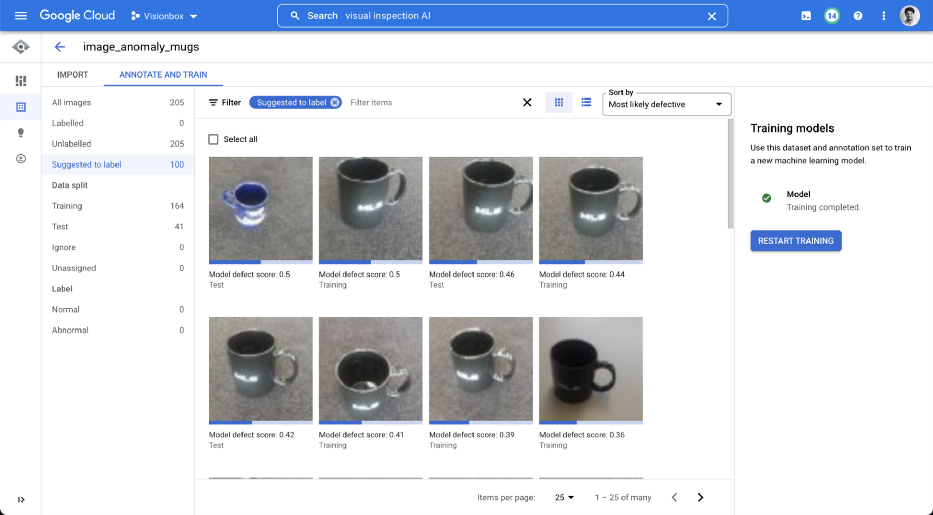This screenshot has width=933, height=515.
Task: Switch to the IMPORT tab
Action: [72, 75]
